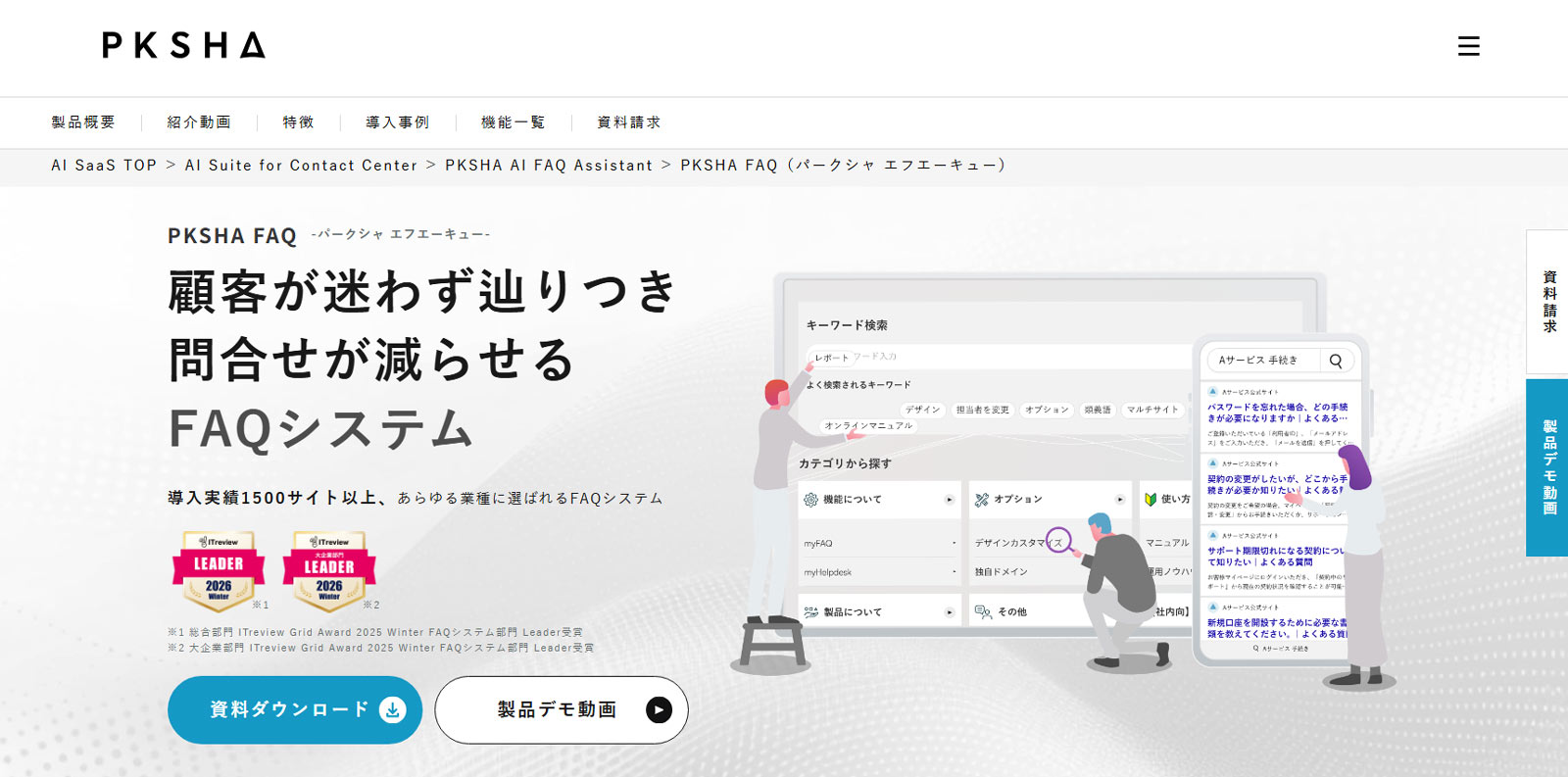This screenshot has width=1568, height=777.
Task: Open パスワードを忘れた場合 FAQ result
Action: (1278, 413)
